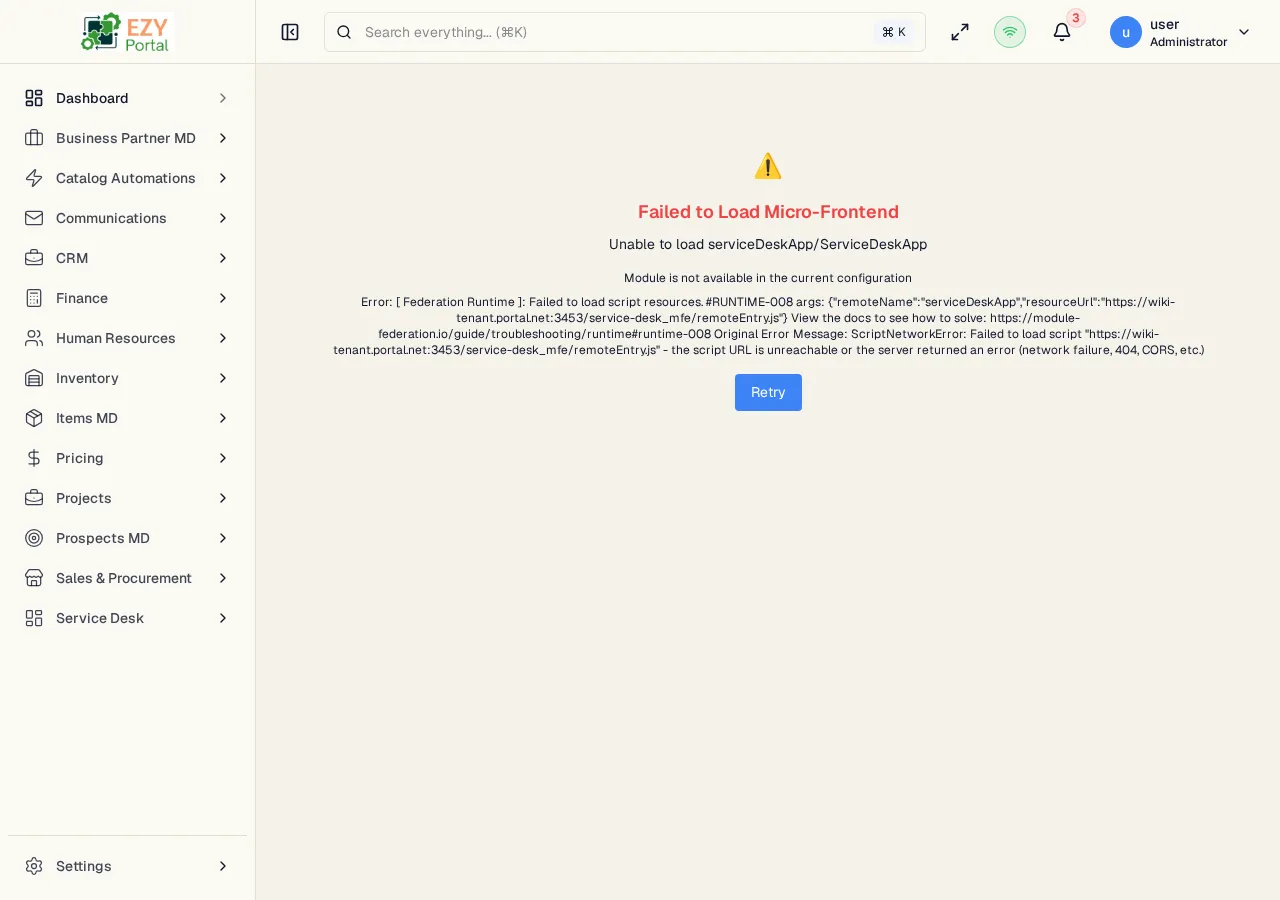
Task: Select Prospects MD menu label
Action: click(103, 538)
